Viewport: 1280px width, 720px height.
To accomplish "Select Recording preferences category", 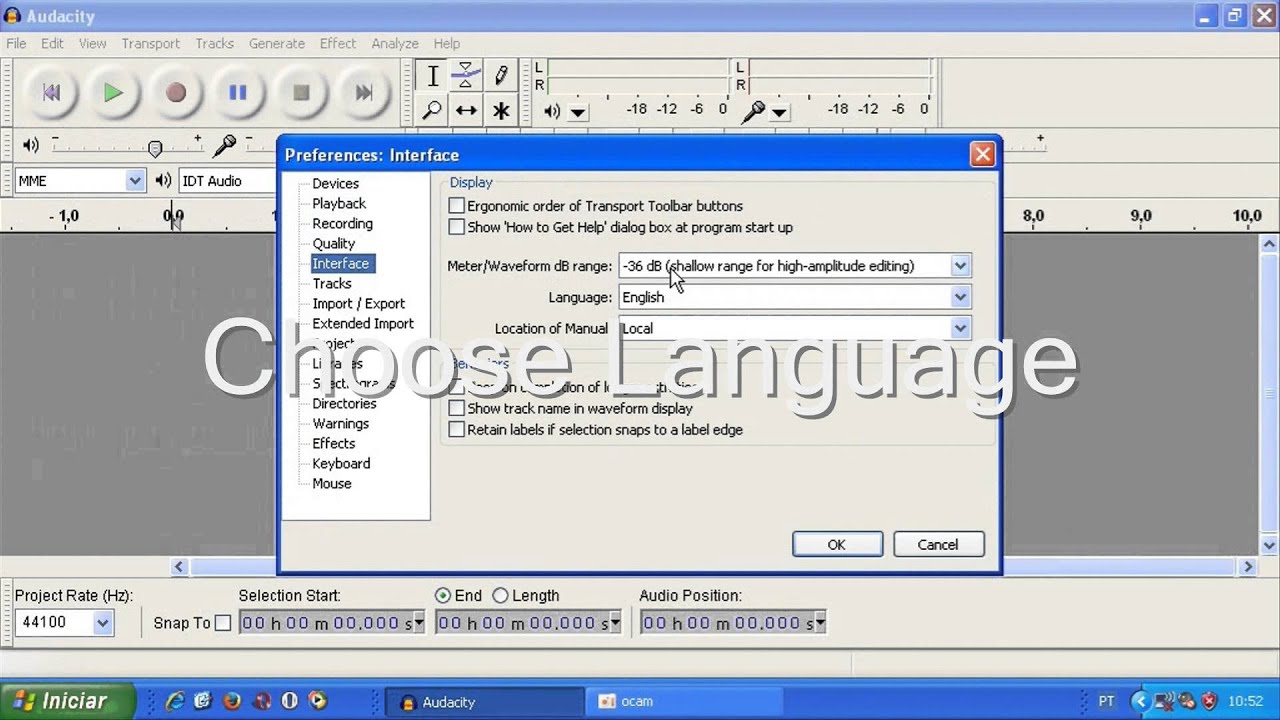I will (342, 223).
